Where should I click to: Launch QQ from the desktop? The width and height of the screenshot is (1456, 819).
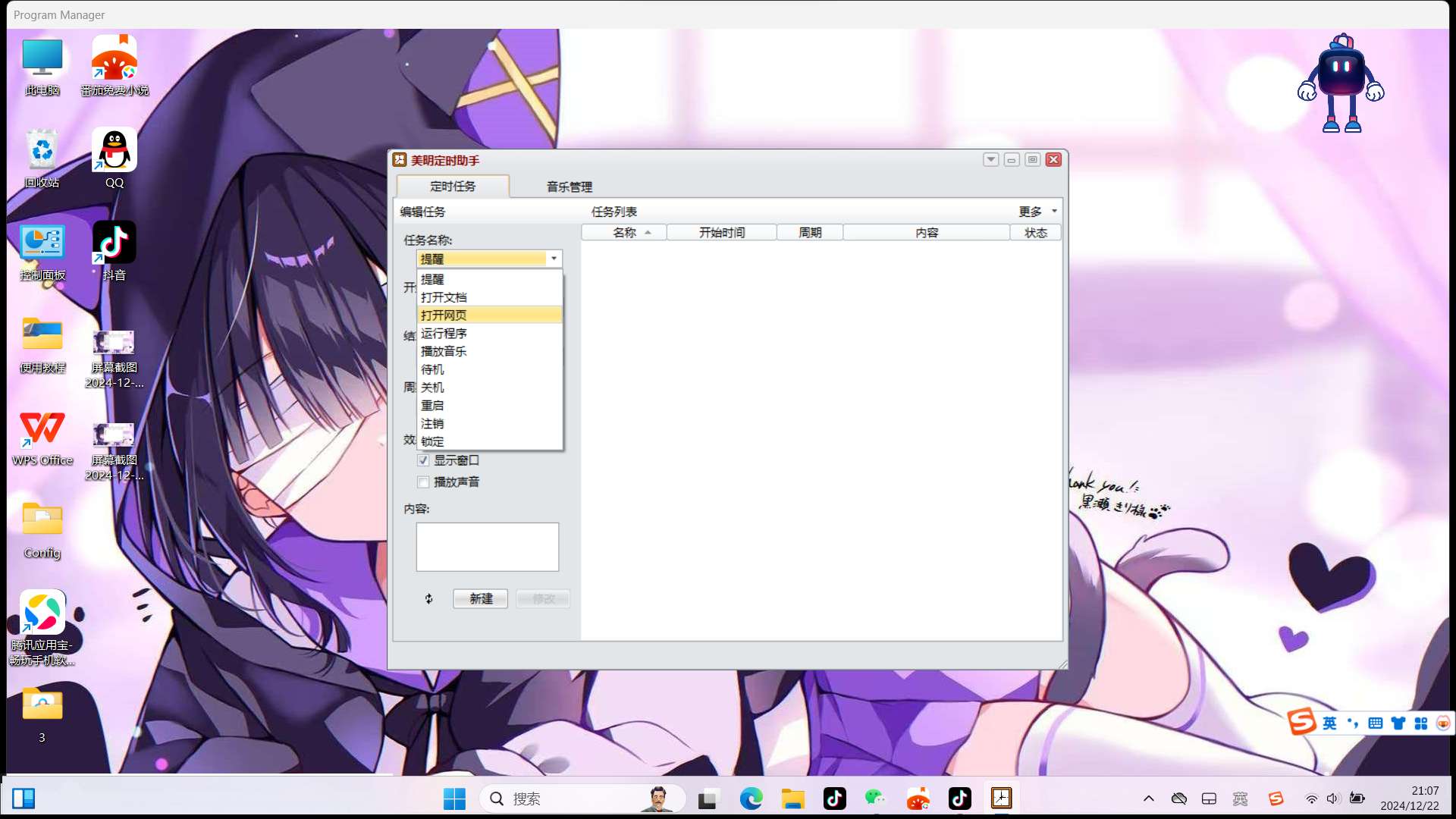[x=115, y=159]
